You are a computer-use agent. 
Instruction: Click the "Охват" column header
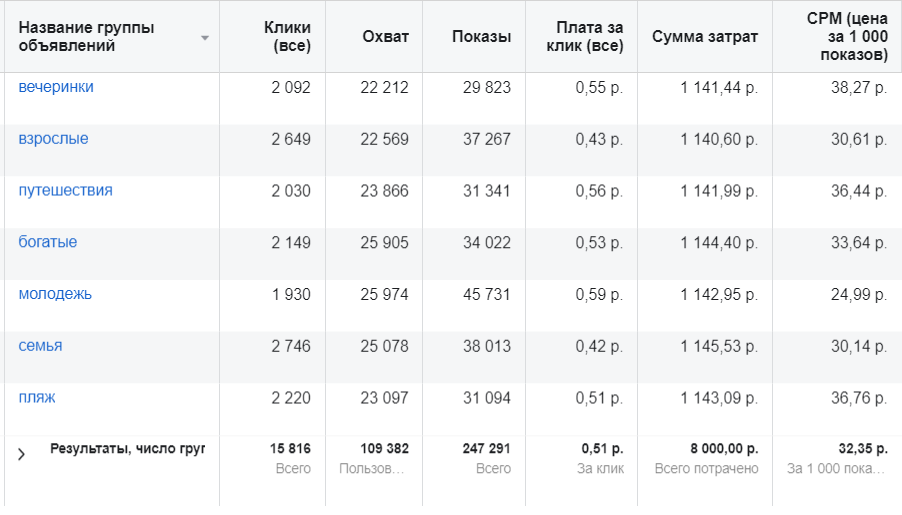click(x=385, y=37)
